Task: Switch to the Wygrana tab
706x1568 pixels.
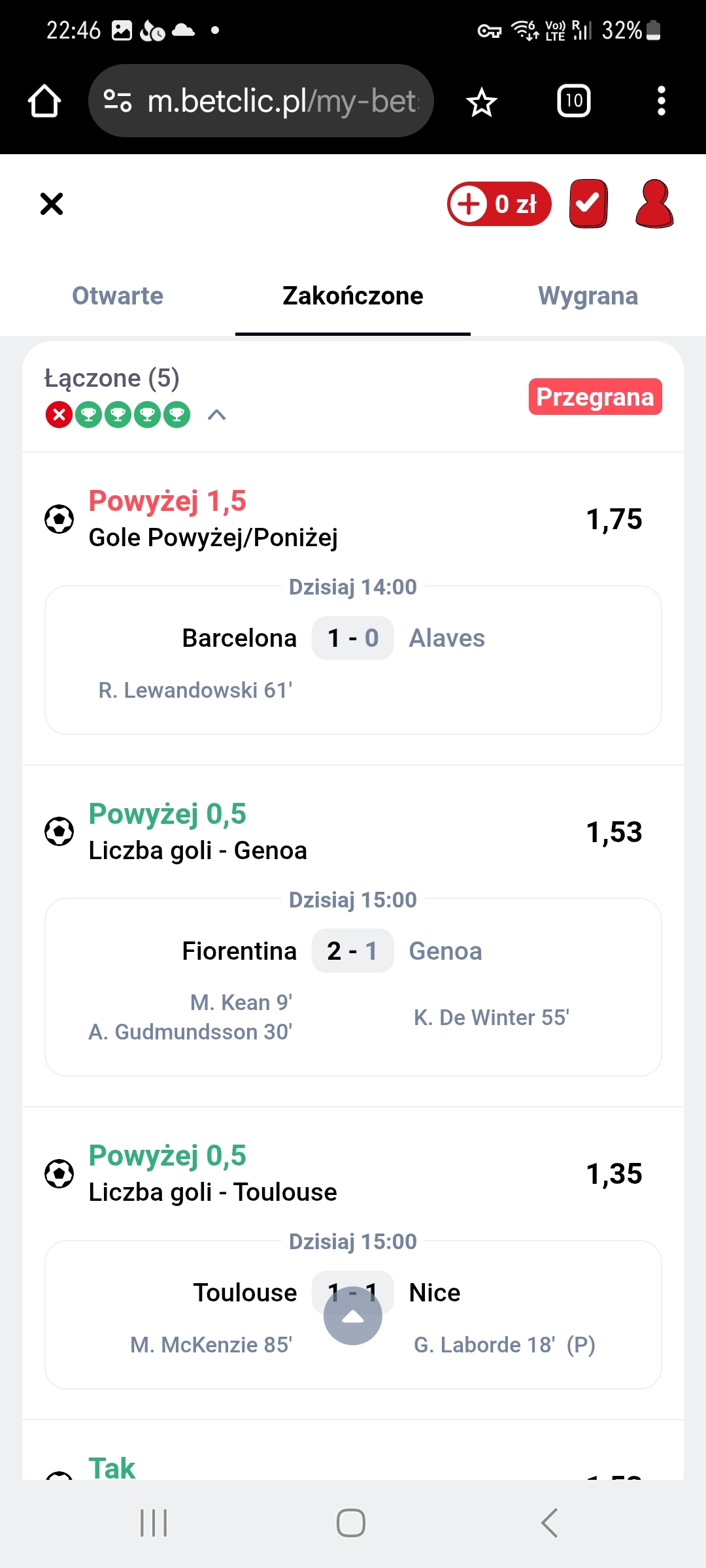Action: click(x=588, y=296)
